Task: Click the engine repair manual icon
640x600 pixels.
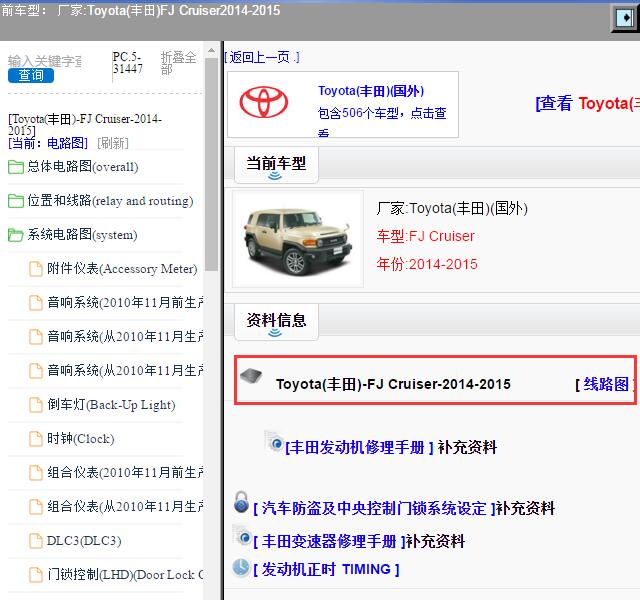Action: (x=274, y=442)
